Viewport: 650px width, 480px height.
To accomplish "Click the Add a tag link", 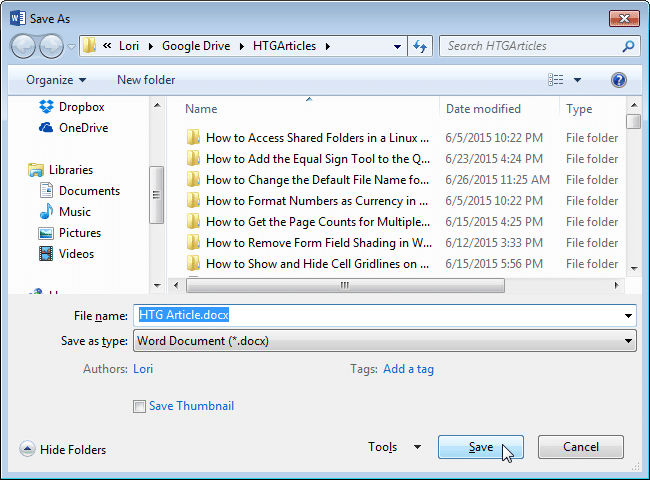I will (408, 369).
